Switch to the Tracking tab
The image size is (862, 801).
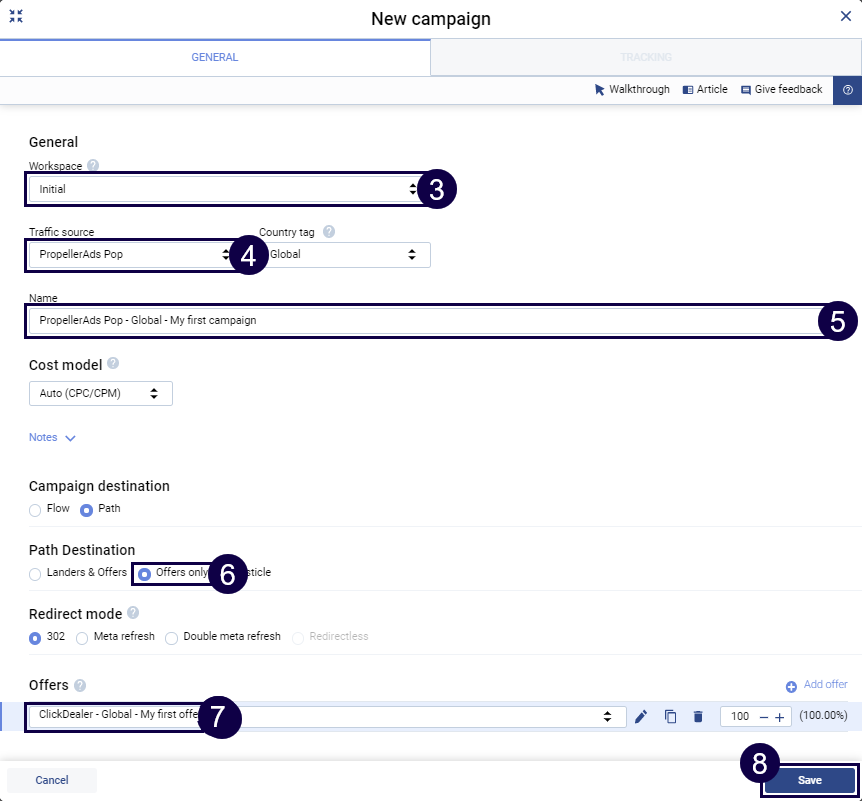645,57
